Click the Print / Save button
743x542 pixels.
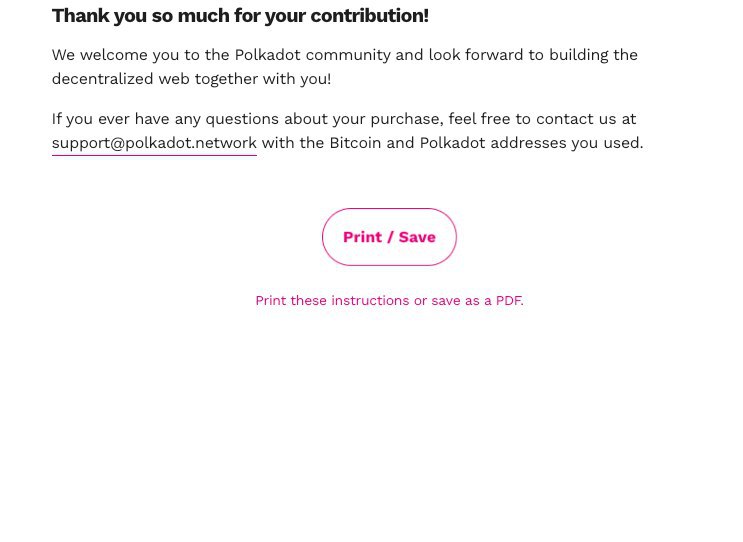[389, 237]
